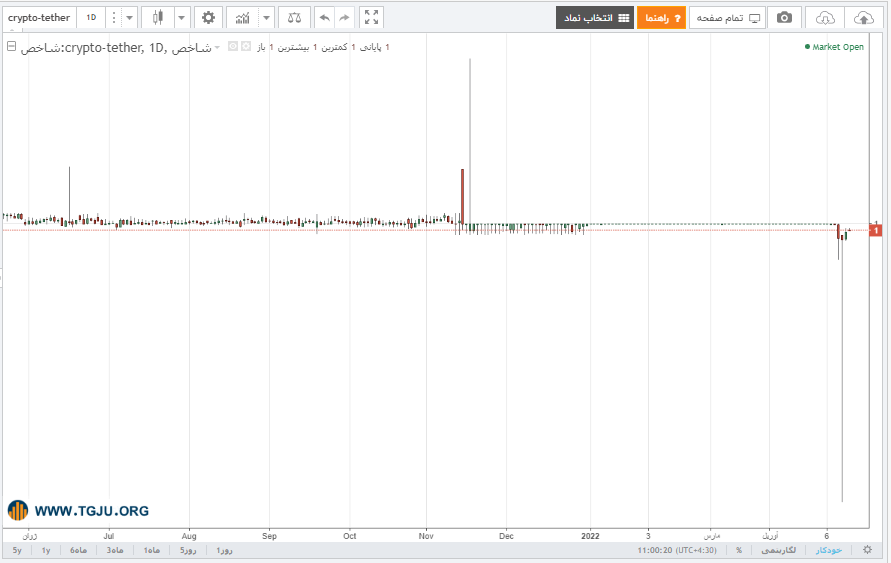
Task: Toggle logarithmic scale لگاریتمی
Action: pyautogui.click(x=778, y=550)
